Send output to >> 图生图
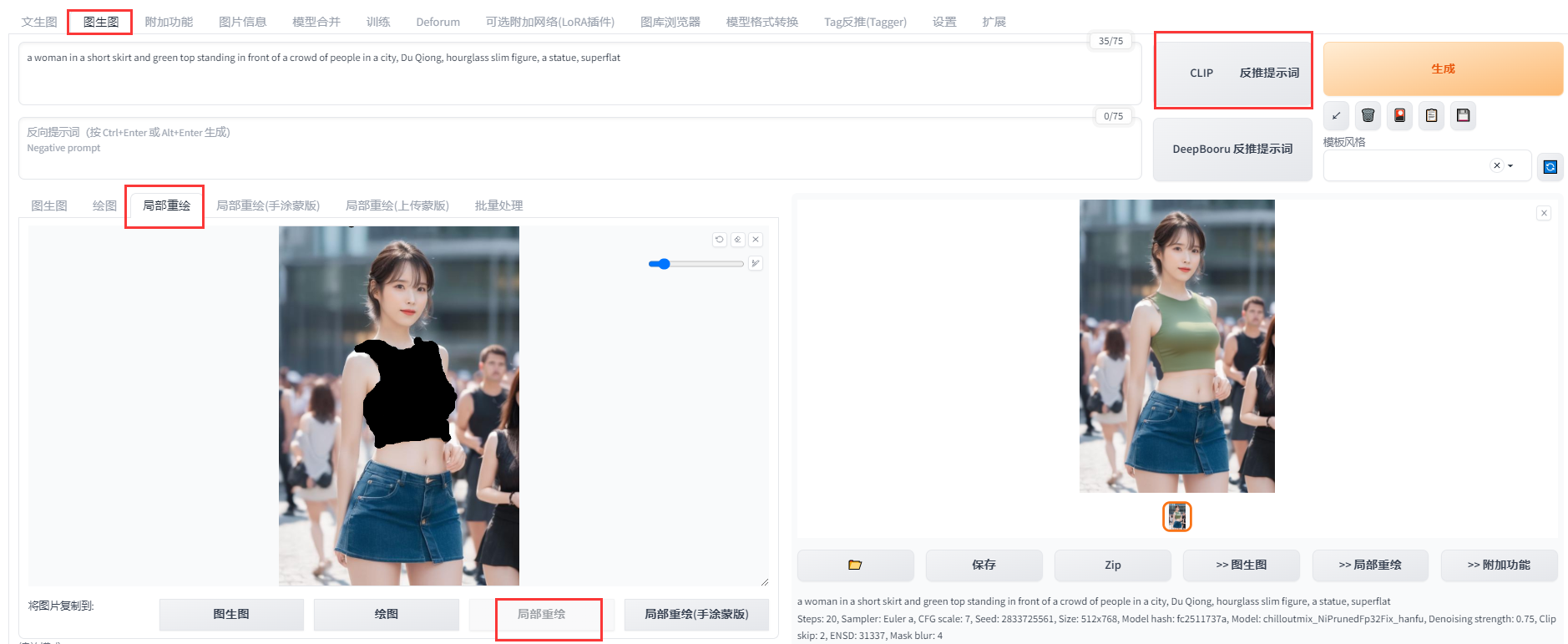Screen dimensions: 1568x644 [1242, 565]
